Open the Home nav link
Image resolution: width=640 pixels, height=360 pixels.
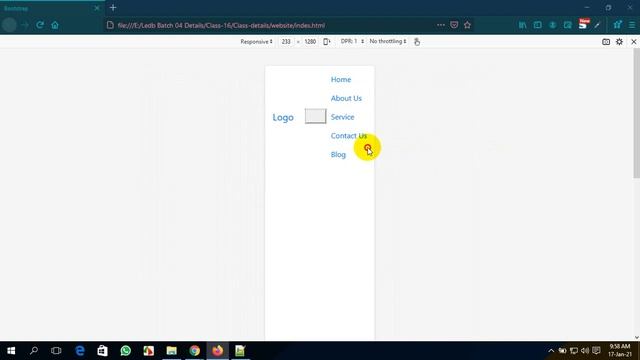pos(341,80)
